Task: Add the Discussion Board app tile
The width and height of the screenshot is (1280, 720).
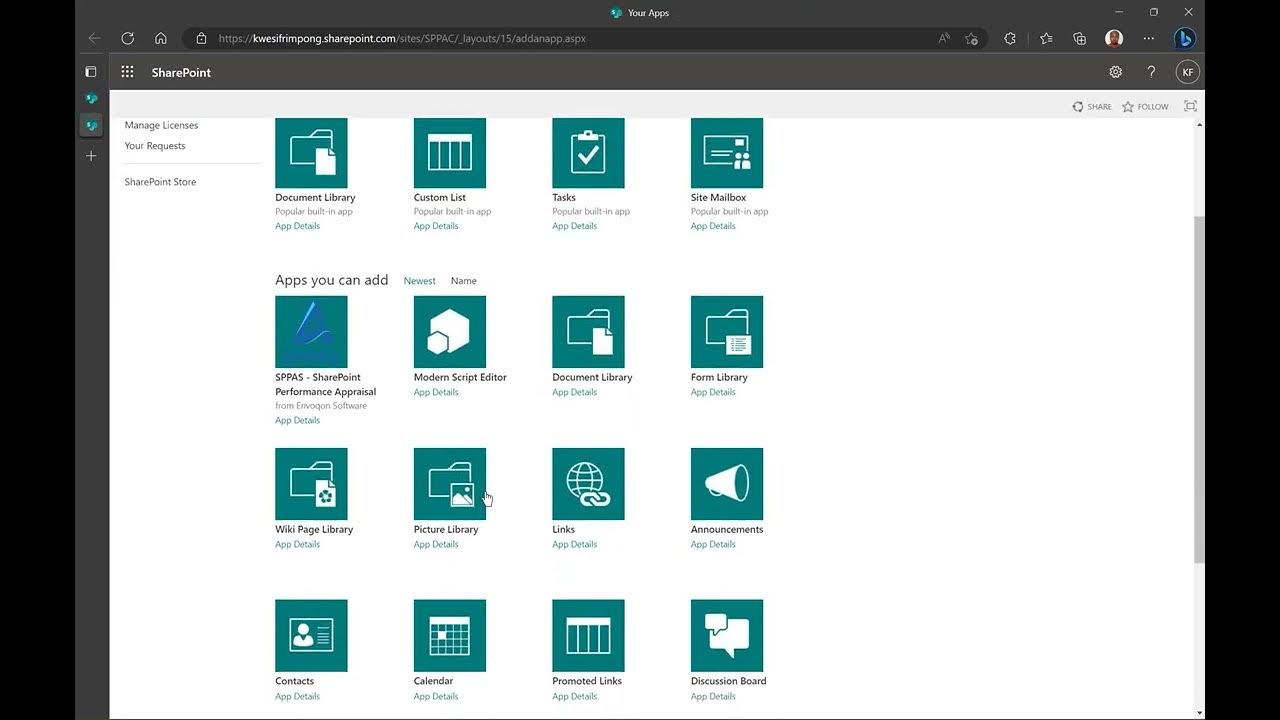Action: [x=727, y=636]
